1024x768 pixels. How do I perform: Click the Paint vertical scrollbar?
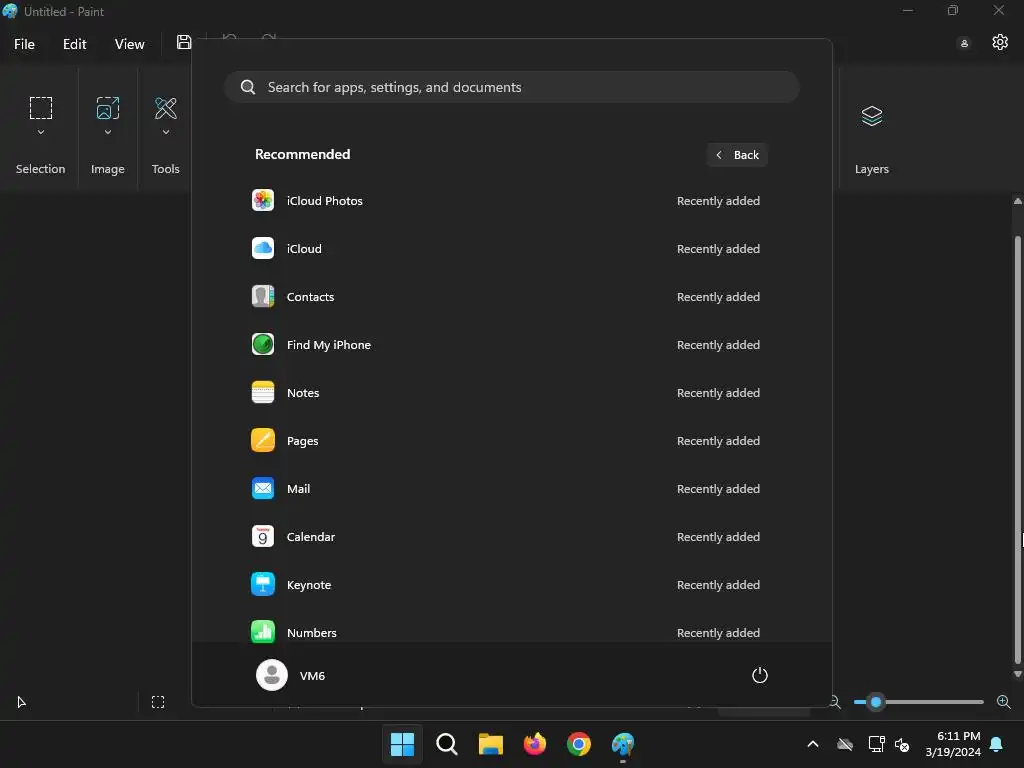pos(1017,449)
